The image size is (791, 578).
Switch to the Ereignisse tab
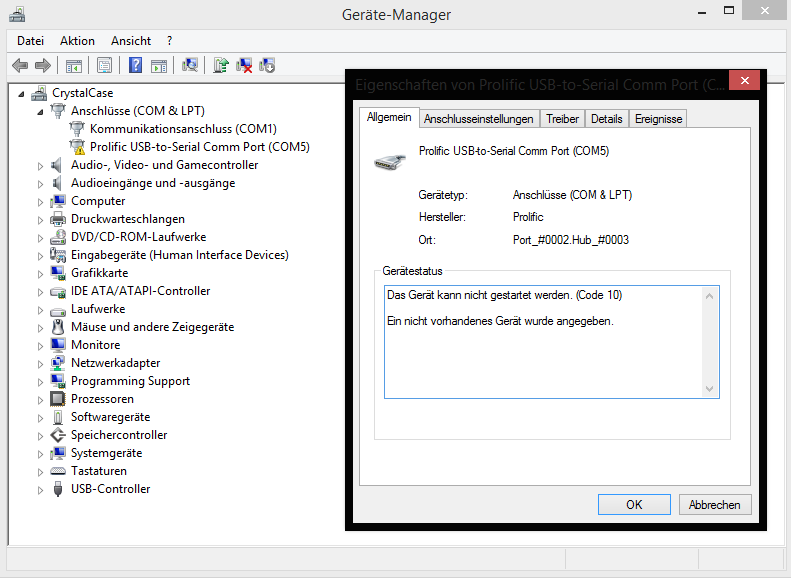(658, 119)
